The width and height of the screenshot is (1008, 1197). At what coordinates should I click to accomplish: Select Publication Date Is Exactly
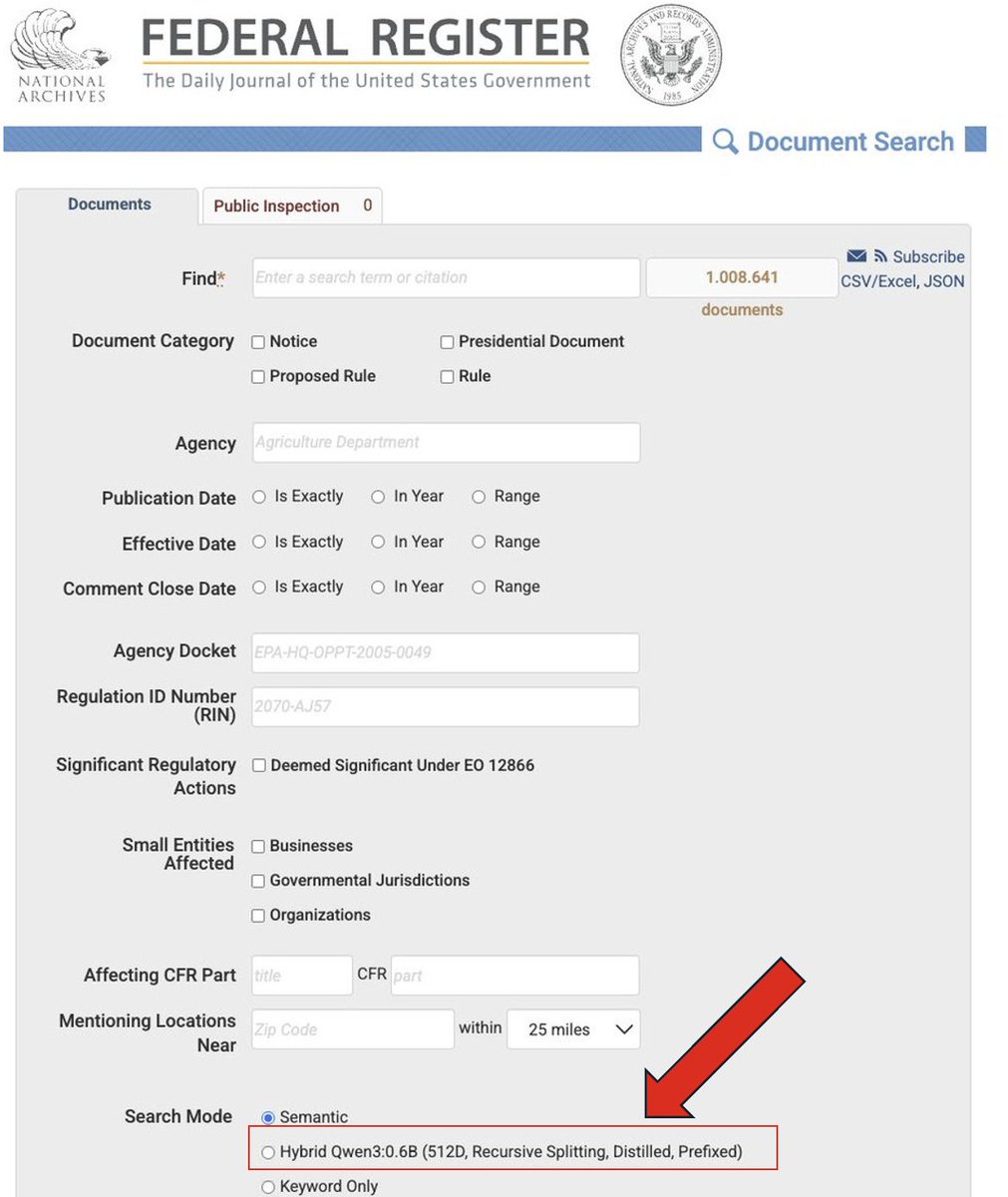[x=259, y=497]
